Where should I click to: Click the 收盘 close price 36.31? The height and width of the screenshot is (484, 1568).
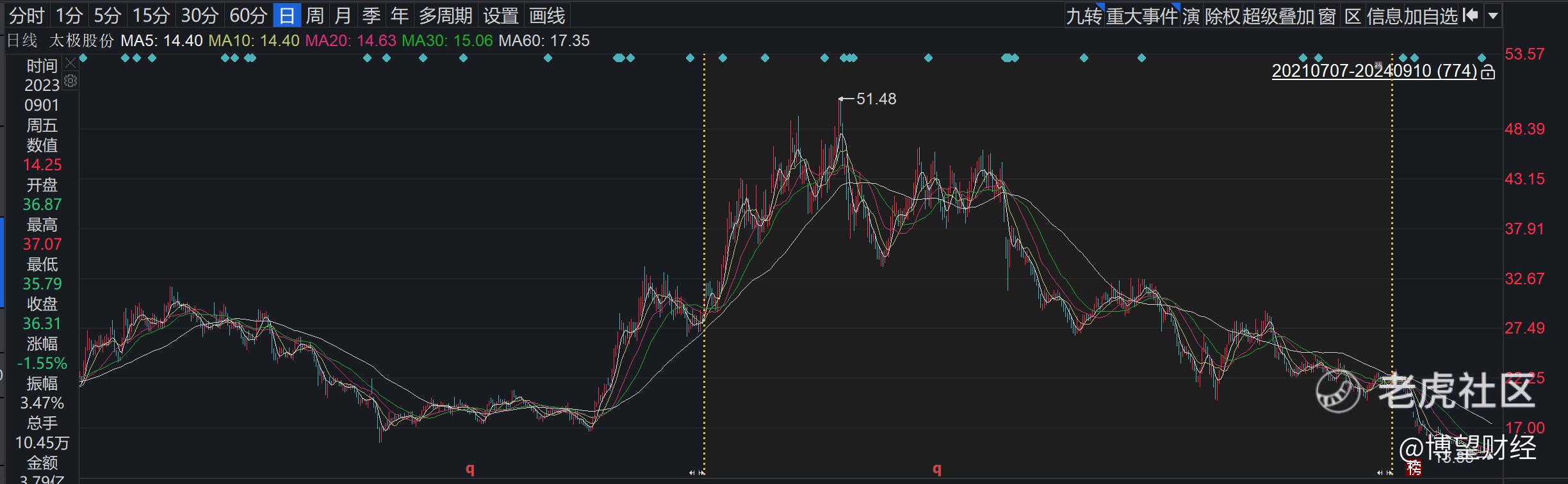tap(42, 324)
